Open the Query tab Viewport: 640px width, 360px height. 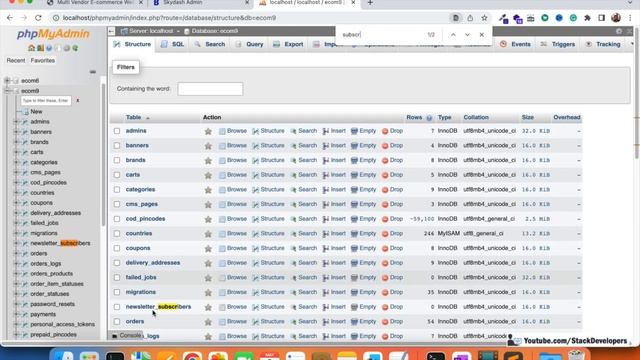(x=249, y=44)
